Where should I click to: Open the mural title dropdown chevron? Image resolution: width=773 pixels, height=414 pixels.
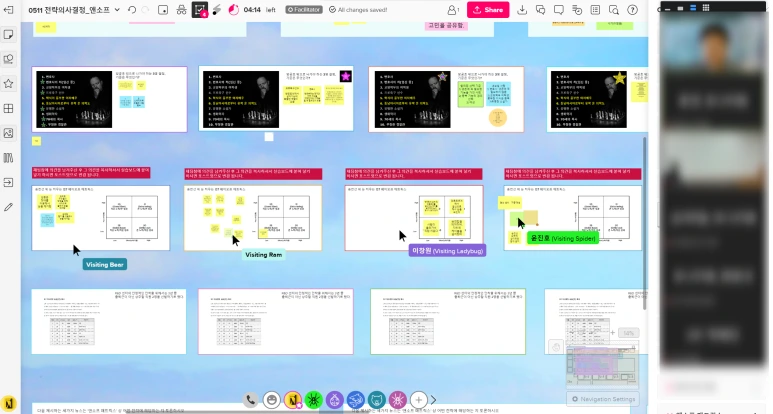[x=117, y=10]
